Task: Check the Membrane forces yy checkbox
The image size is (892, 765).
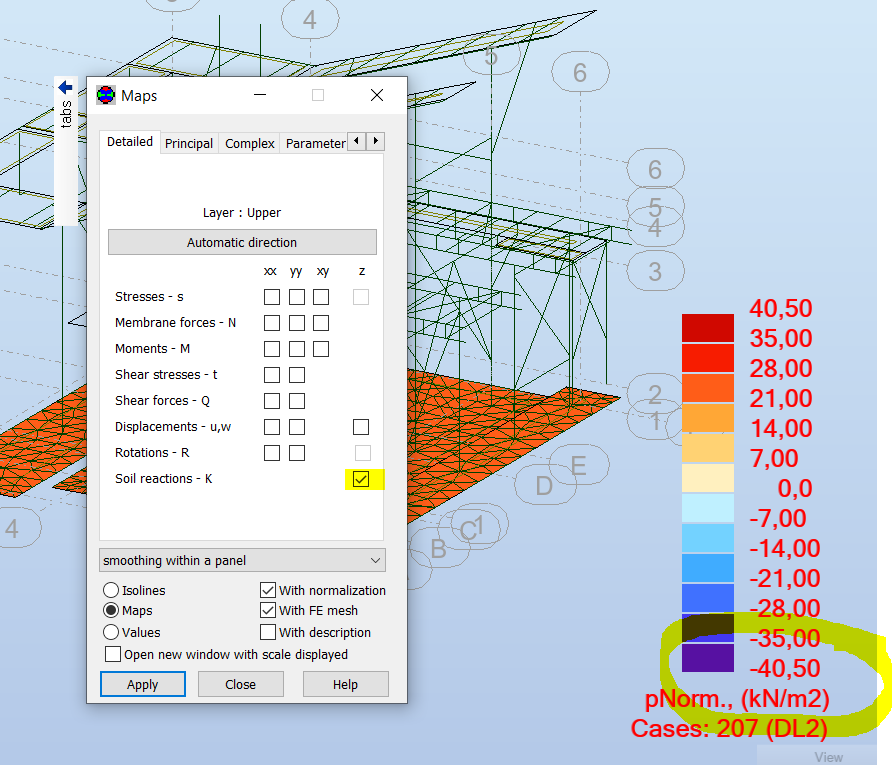Action: click(x=295, y=323)
